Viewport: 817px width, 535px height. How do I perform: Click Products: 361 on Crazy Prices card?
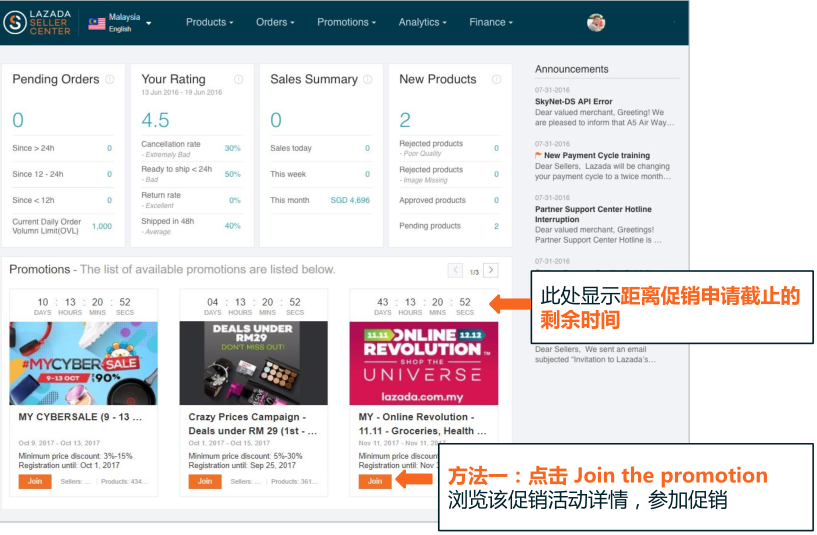pos(294,481)
